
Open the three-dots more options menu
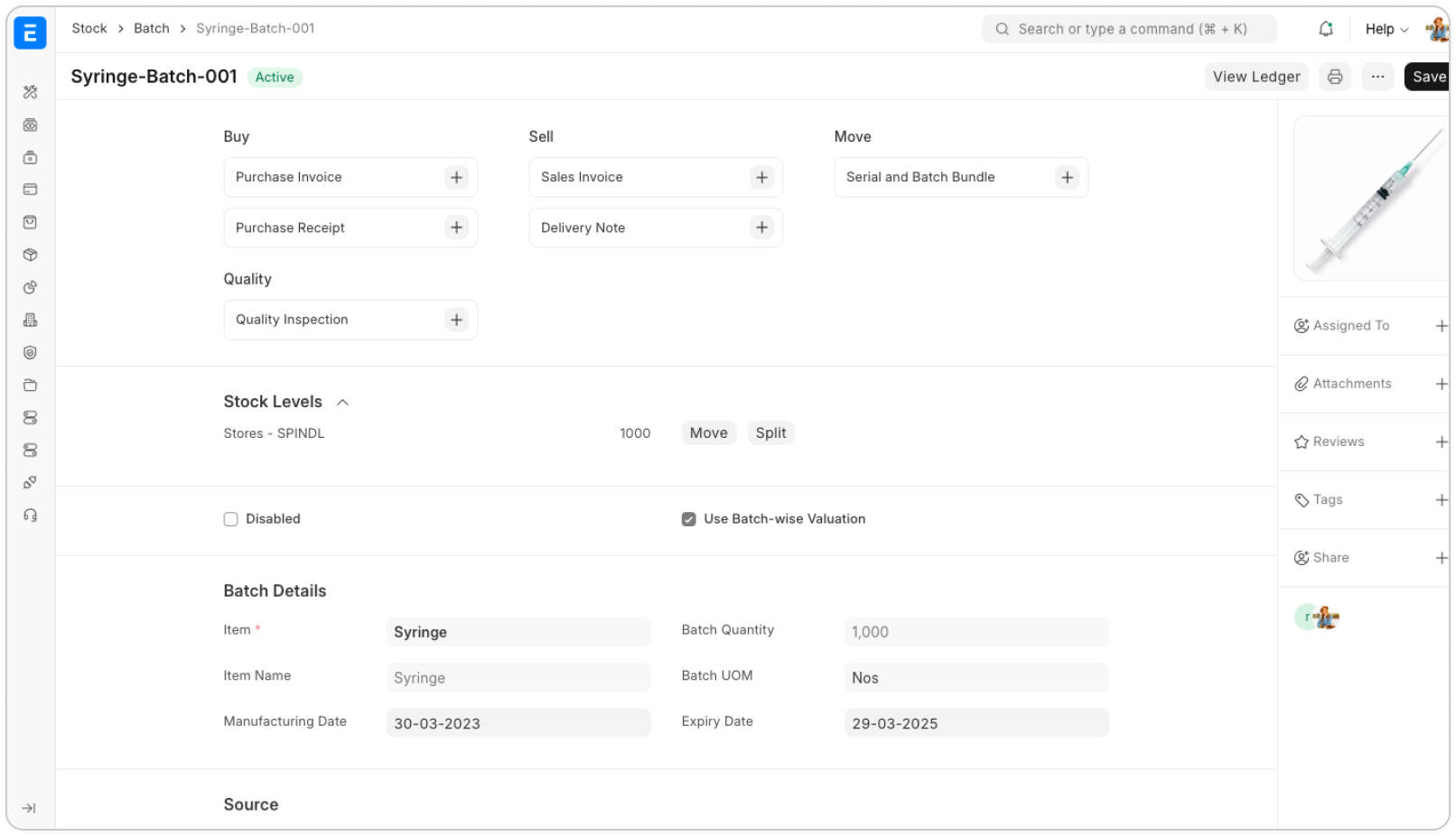coord(1377,77)
